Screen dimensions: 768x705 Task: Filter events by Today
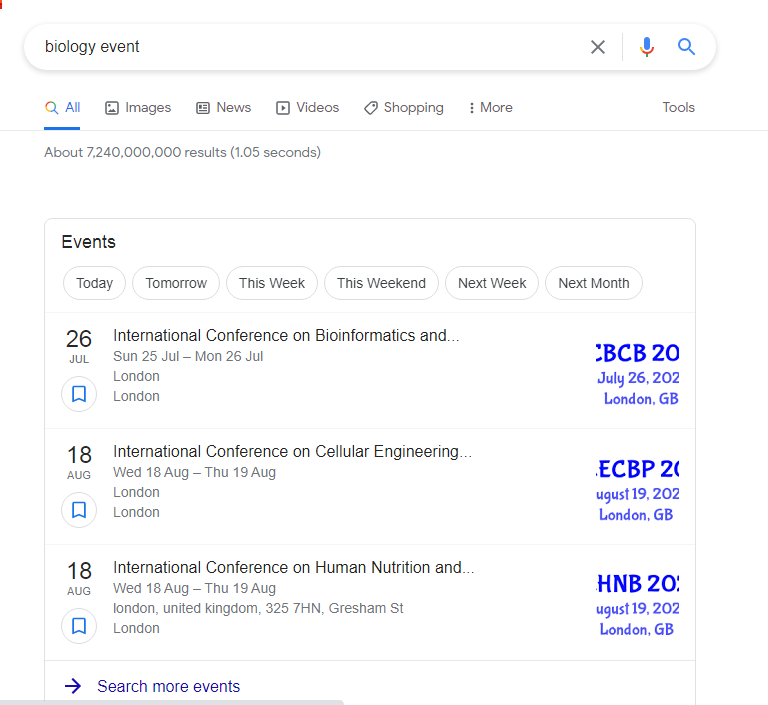click(95, 283)
